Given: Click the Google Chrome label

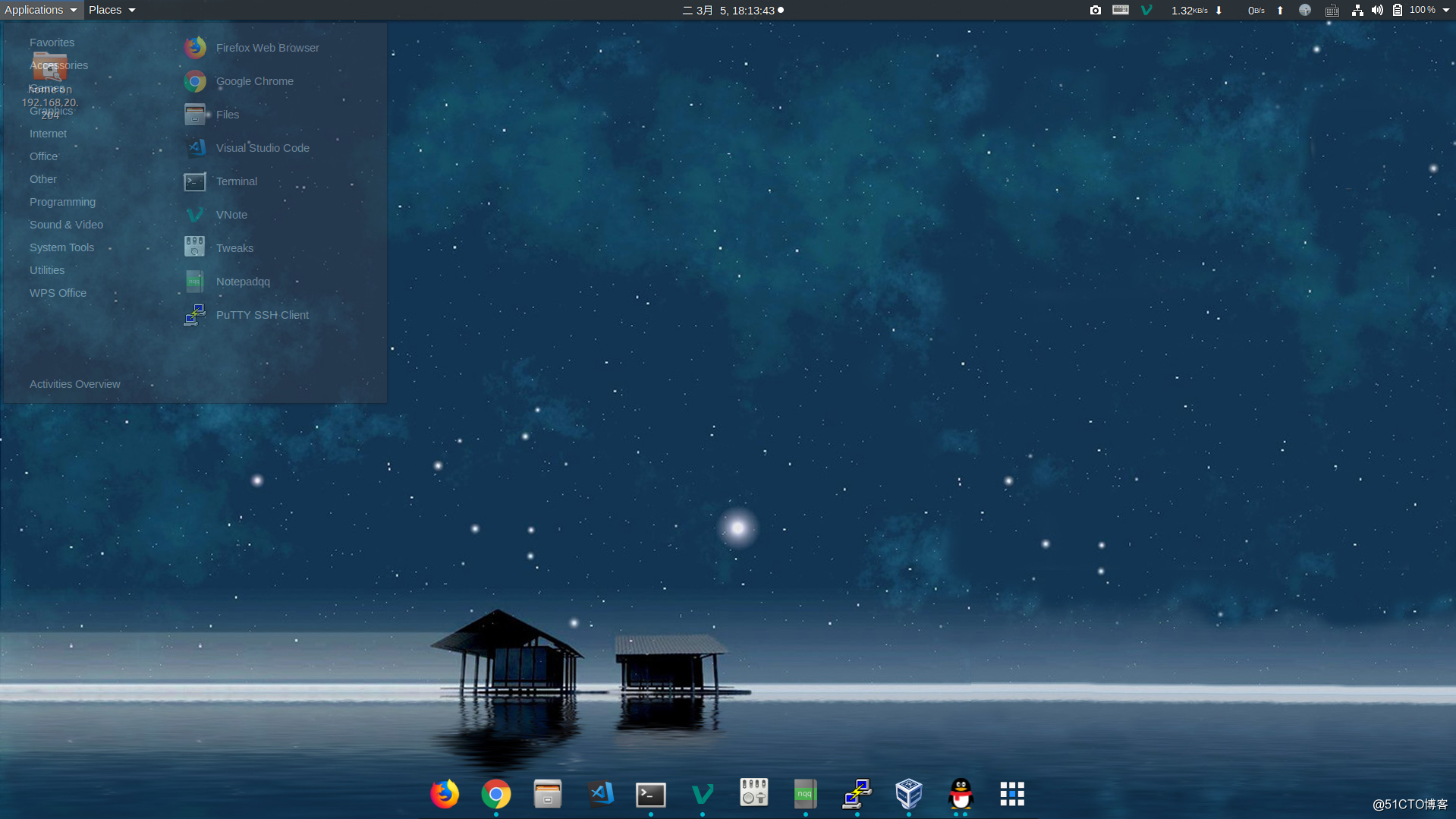Looking at the screenshot, I should pyautogui.click(x=254, y=81).
